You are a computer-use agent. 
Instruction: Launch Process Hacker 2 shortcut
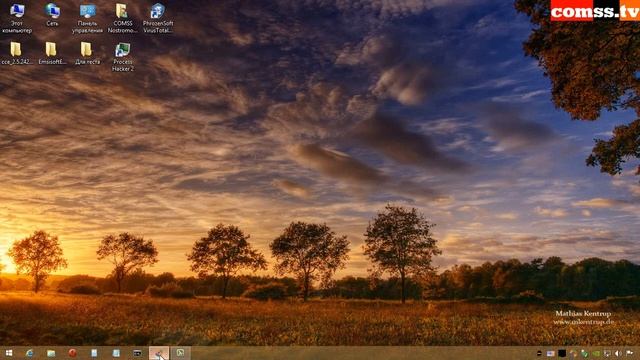pos(122,57)
